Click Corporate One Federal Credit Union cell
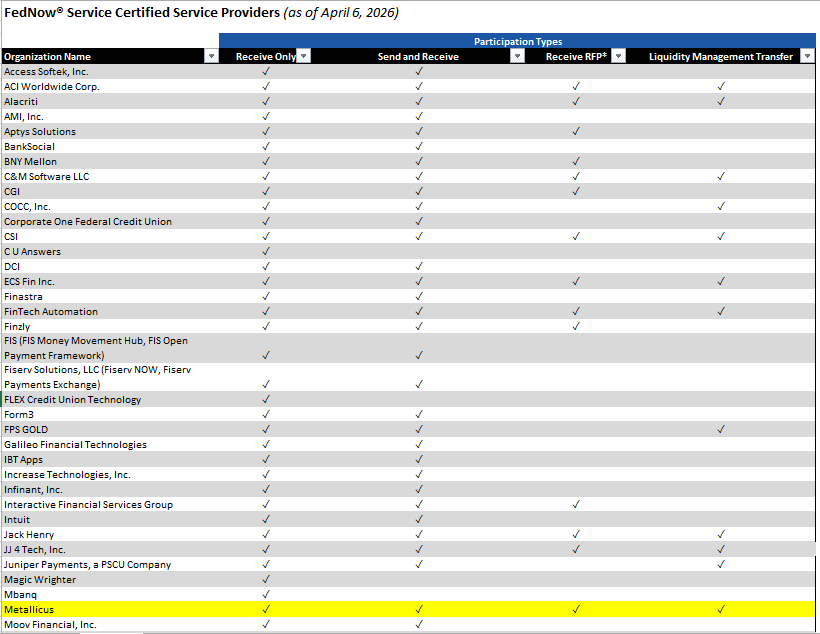 tap(110, 221)
